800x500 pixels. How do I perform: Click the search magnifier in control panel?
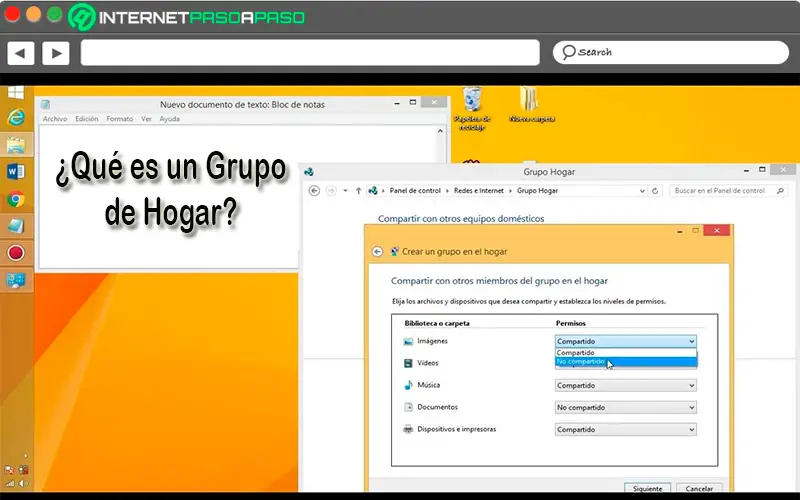click(780, 191)
